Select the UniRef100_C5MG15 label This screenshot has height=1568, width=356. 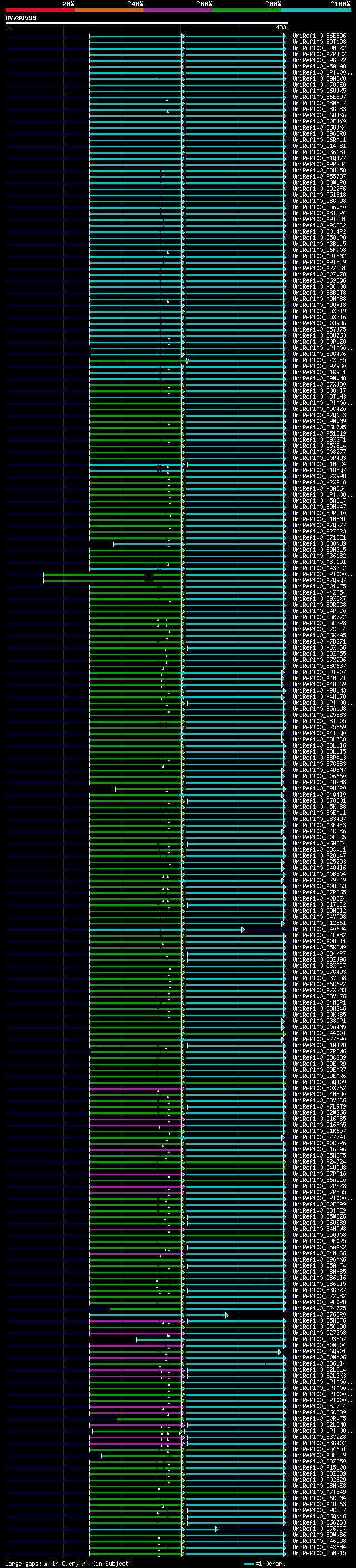[x=319, y=1553]
